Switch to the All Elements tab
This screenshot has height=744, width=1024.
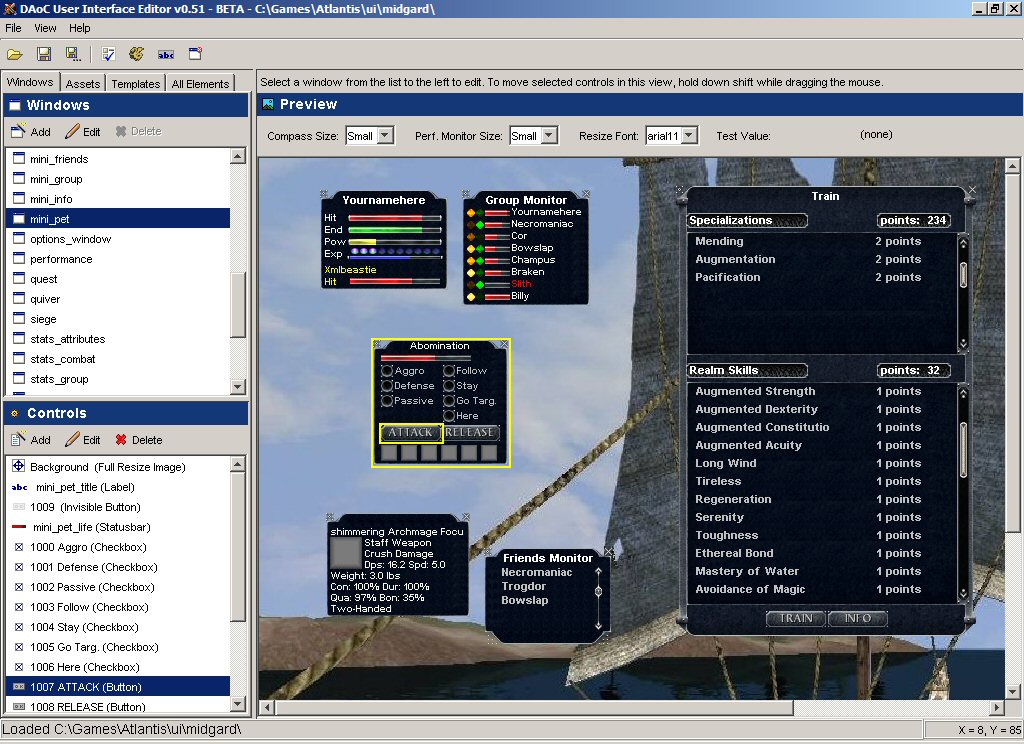200,84
